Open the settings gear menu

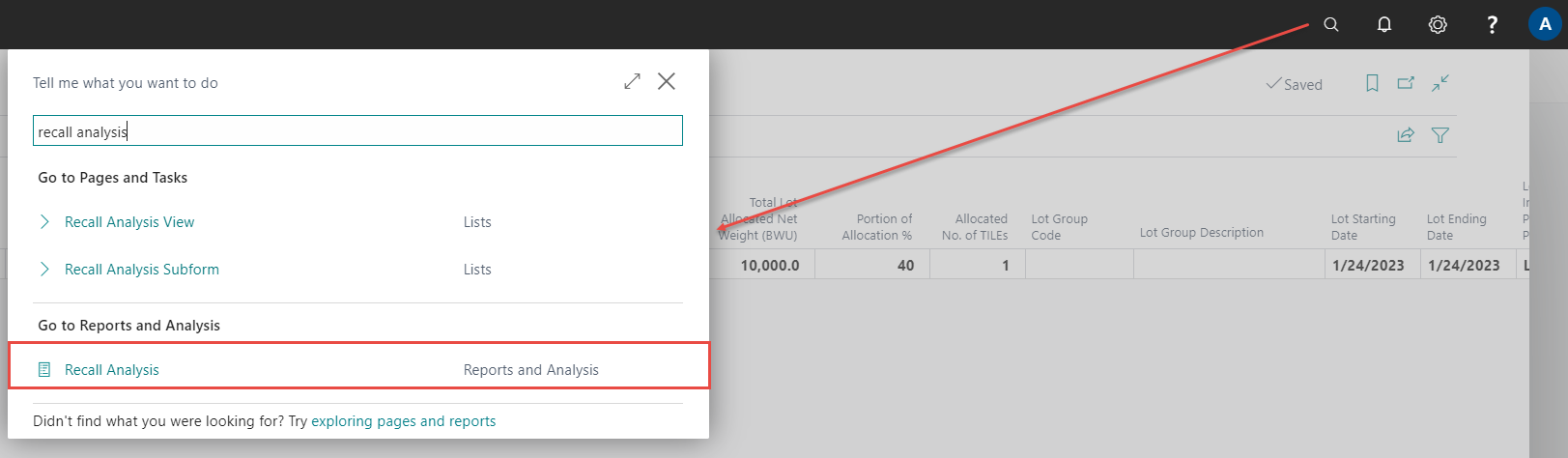(x=1438, y=25)
